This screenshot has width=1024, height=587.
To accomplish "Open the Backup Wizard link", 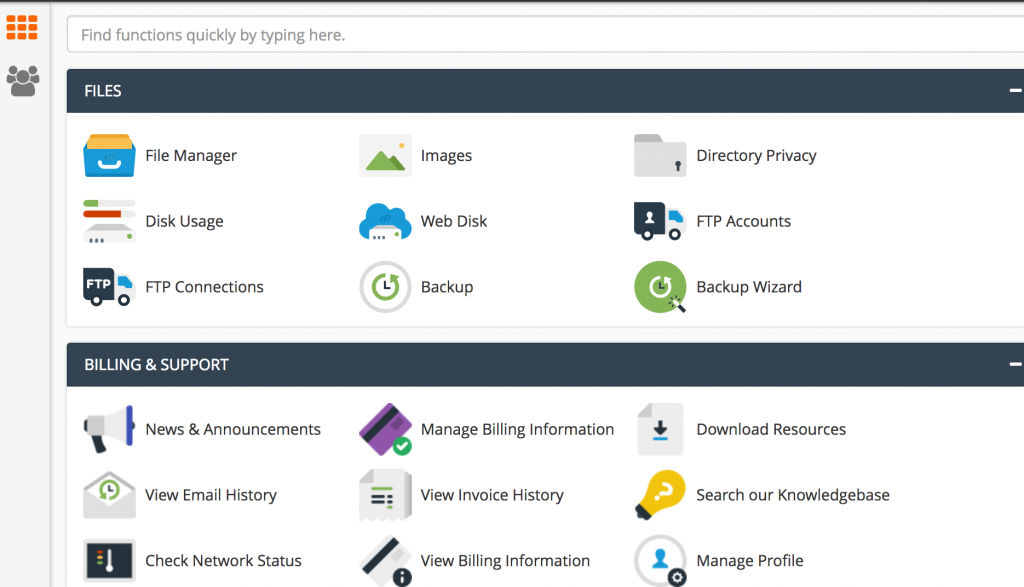I will pos(749,287).
